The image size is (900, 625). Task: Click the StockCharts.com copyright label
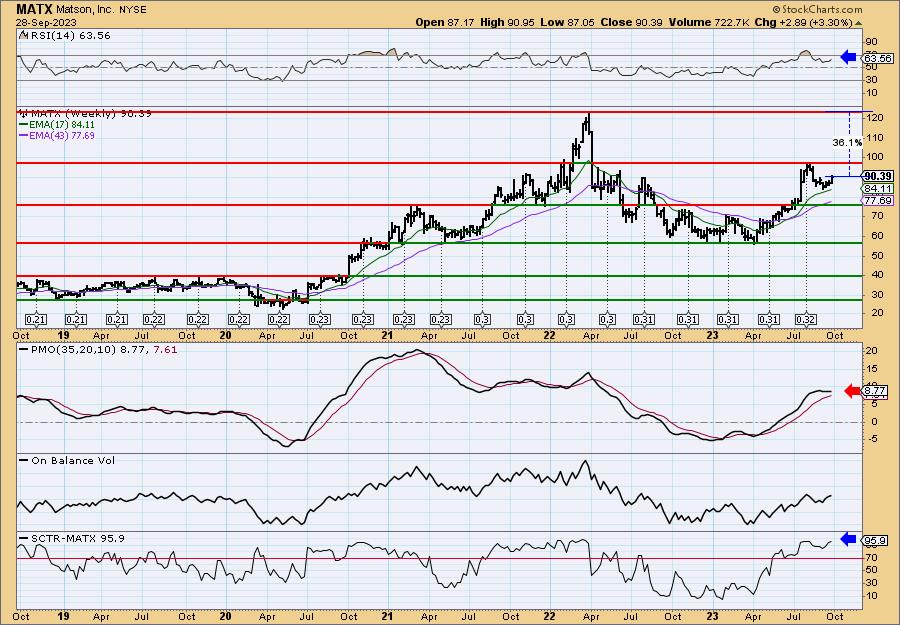point(817,9)
